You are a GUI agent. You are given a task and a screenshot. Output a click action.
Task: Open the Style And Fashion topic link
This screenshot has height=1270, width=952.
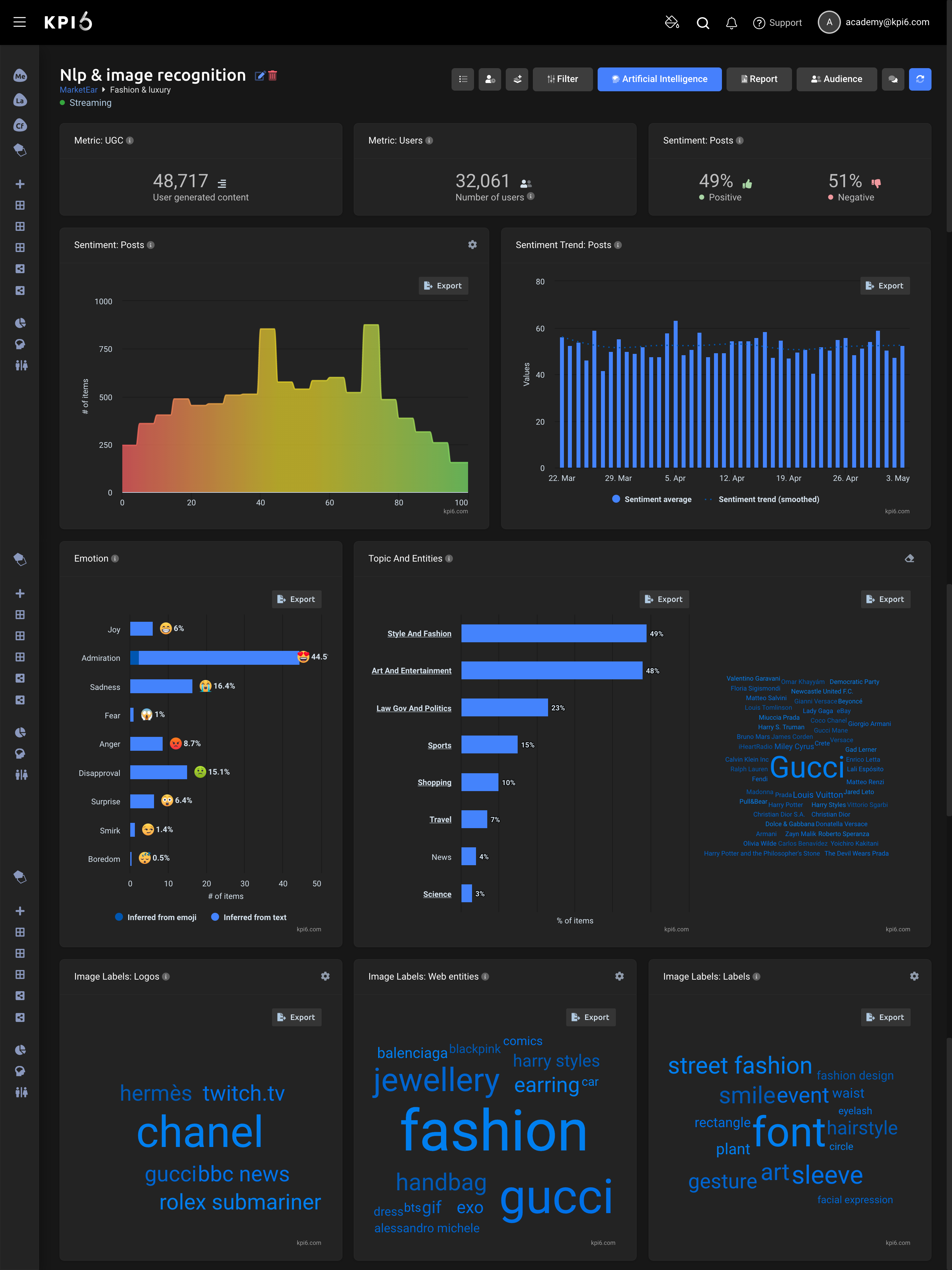point(419,633)
